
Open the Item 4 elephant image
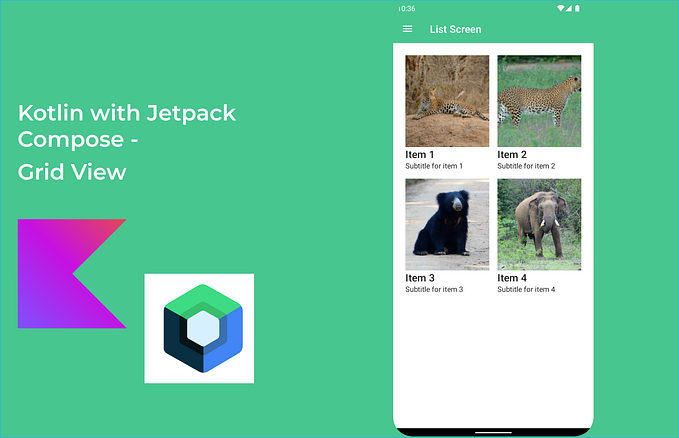pos(539,224)
